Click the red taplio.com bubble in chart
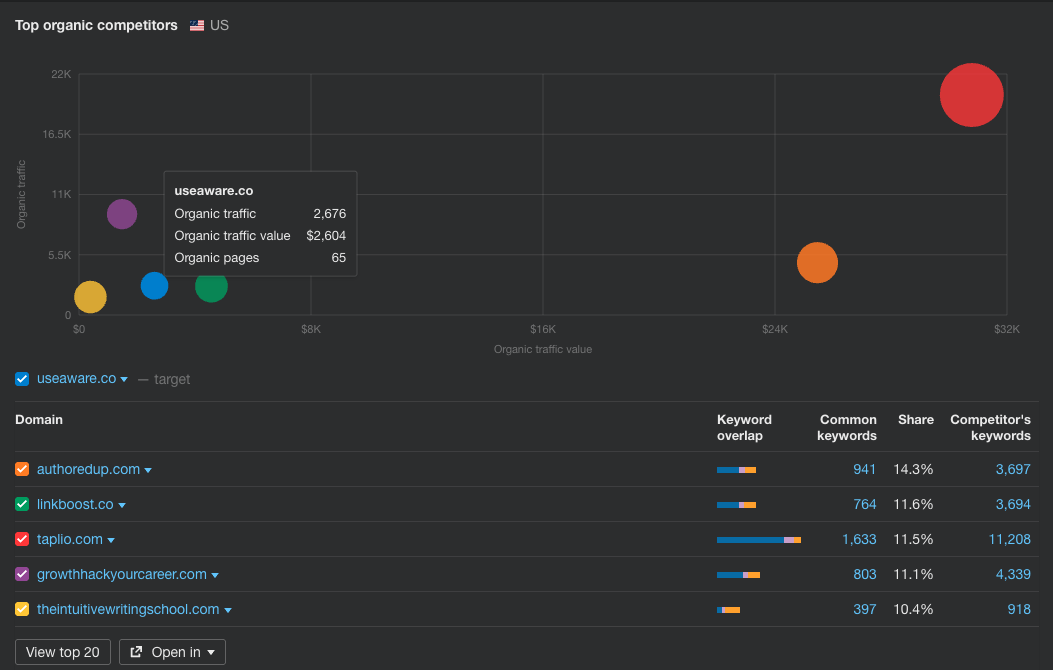Image resolution: width=1053 pixels, height=670 pixels. pos(971,95)
